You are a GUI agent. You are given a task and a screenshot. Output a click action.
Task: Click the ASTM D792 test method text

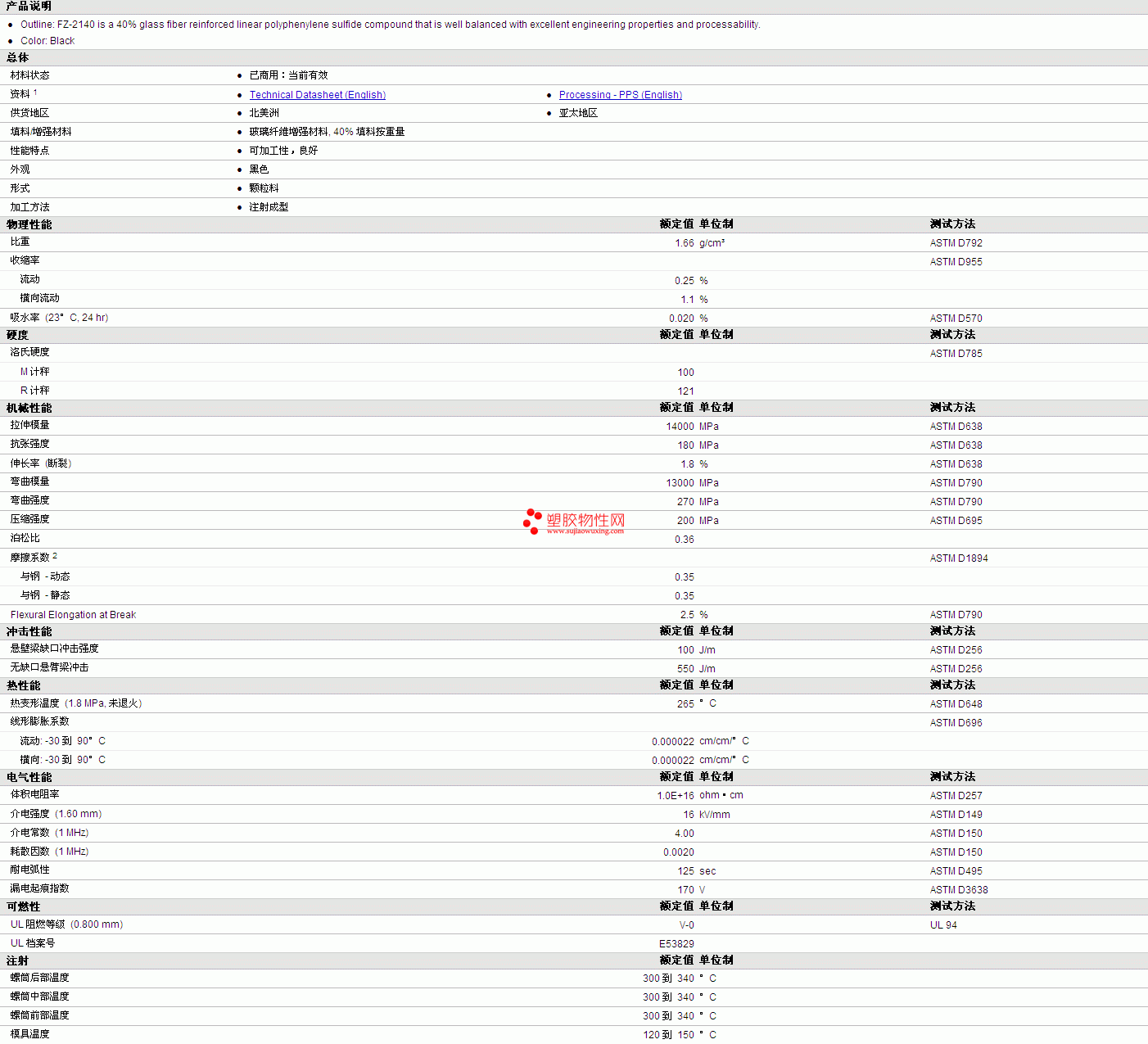tap(956, 243)
